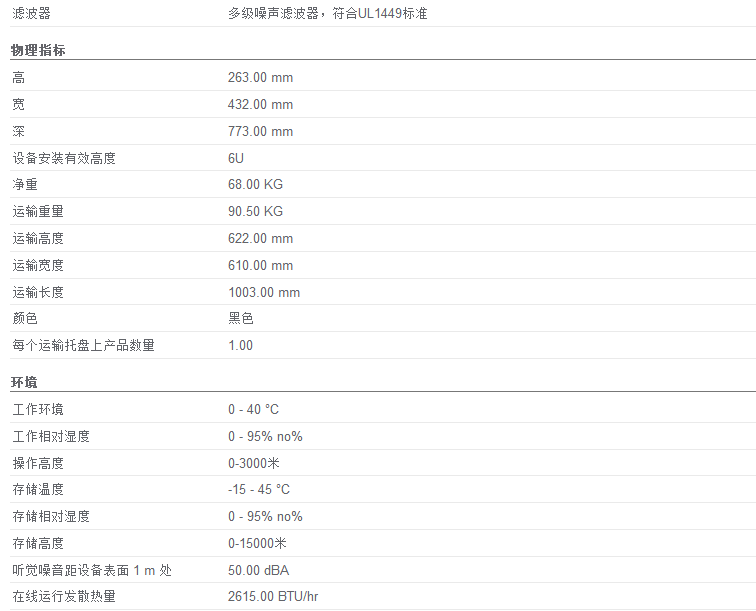Click the 每个运输托盘上产品数量 label
This screenshot has height=611, width=756.
(x=83, y=345)
